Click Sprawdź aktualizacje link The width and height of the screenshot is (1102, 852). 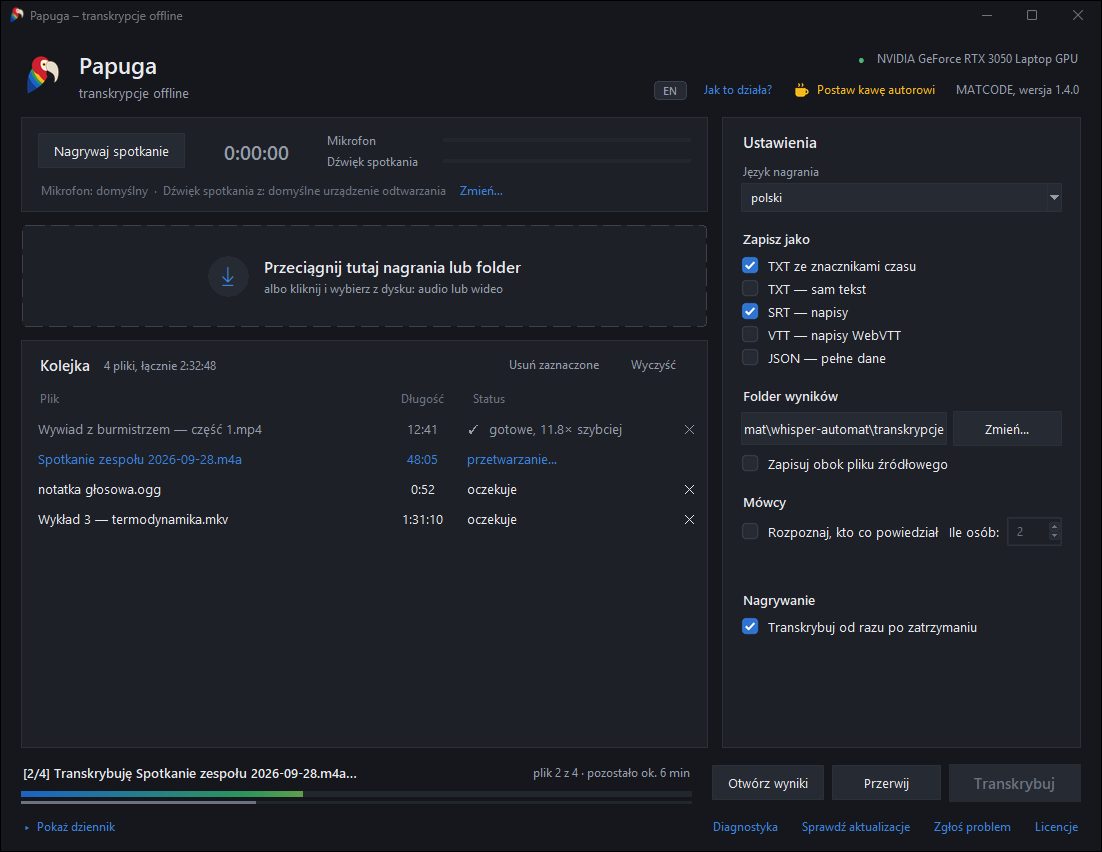pyautogui.click(x=856, y=827)
